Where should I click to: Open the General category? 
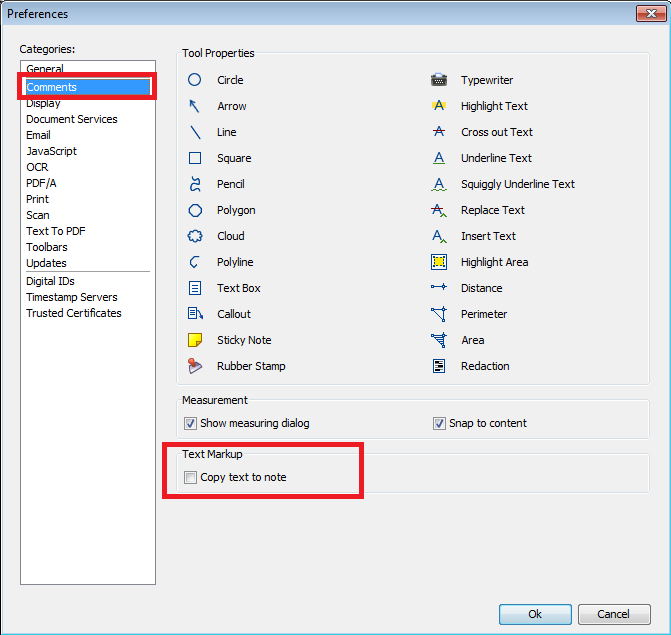pyautogui.click(x=45, y=68)
